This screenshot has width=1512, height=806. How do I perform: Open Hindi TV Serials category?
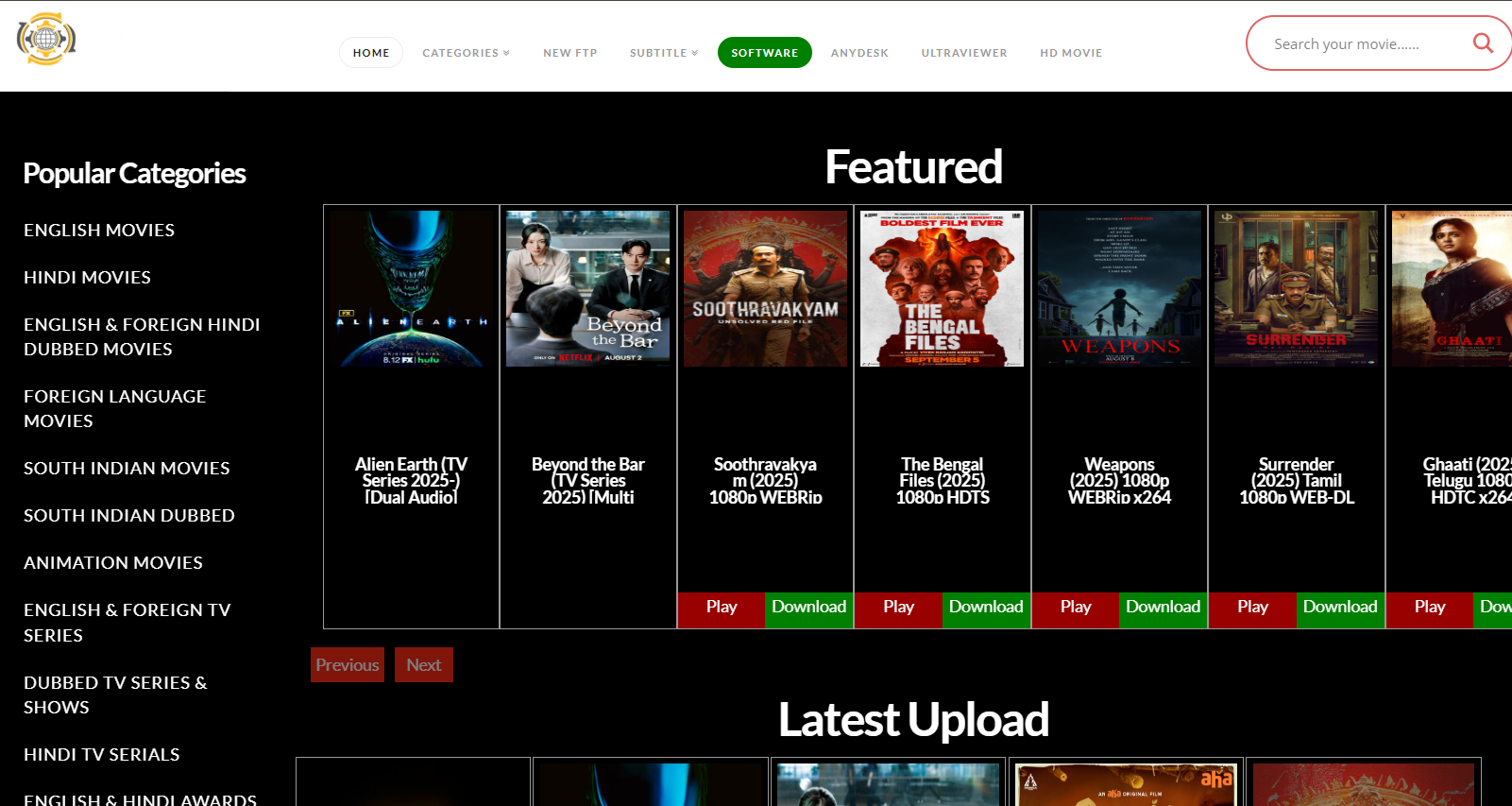(x=102, y=755)
